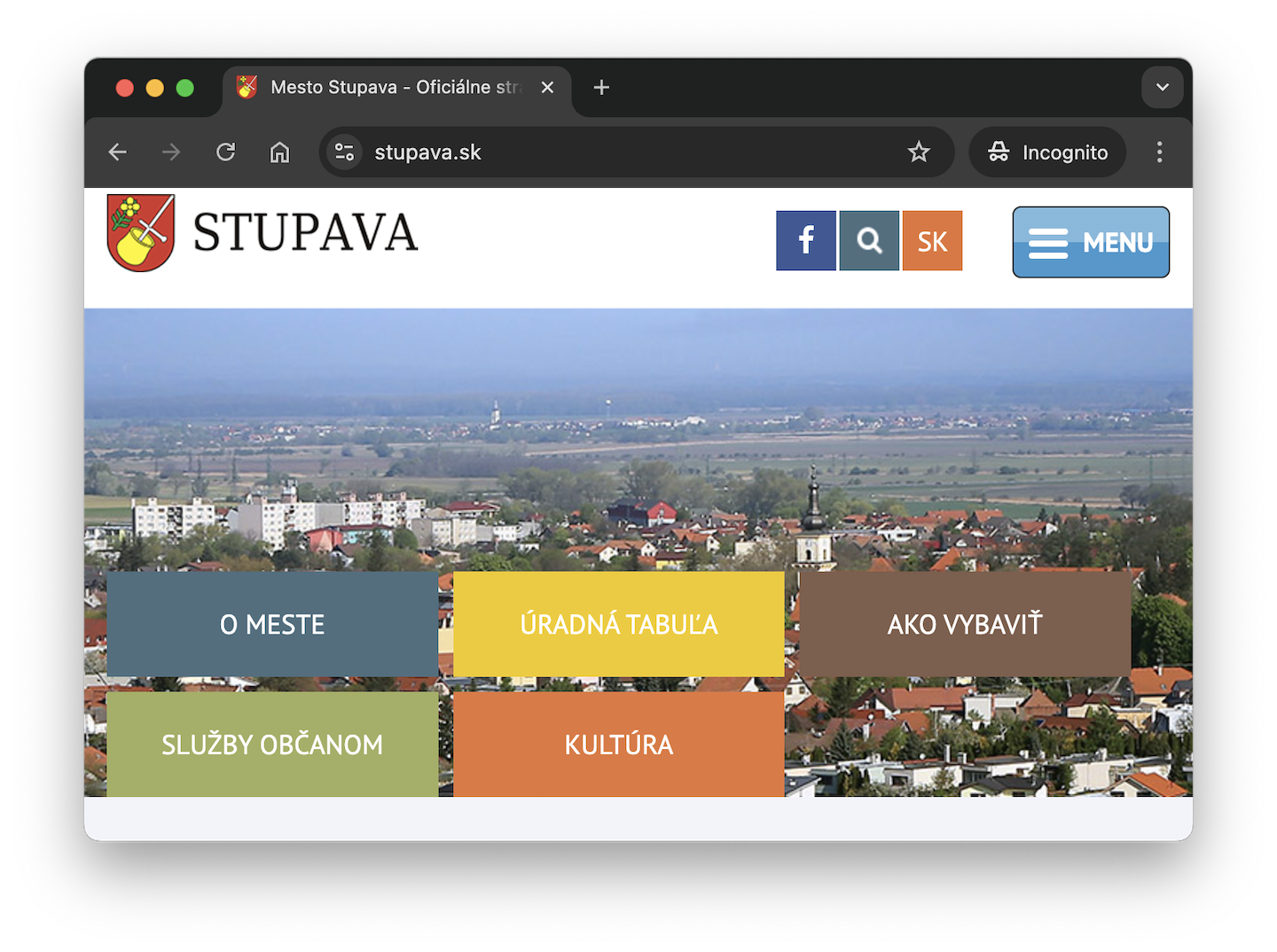View site information icon in address bar
Image resolution: width=1277 pixels, height=952 pixels.
pyautogui.click(x=345, y=152)
